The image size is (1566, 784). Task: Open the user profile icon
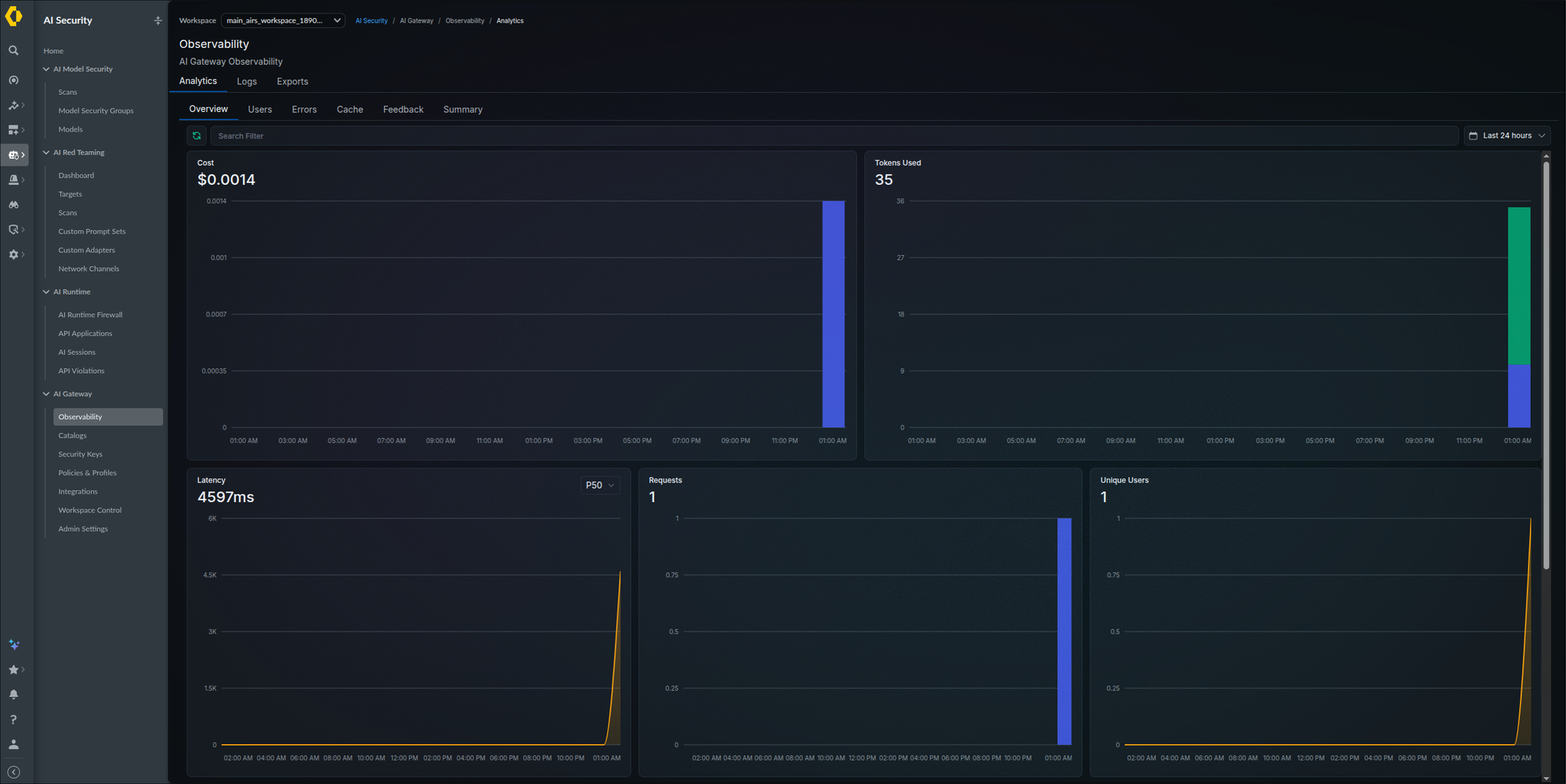click(13, 745)
